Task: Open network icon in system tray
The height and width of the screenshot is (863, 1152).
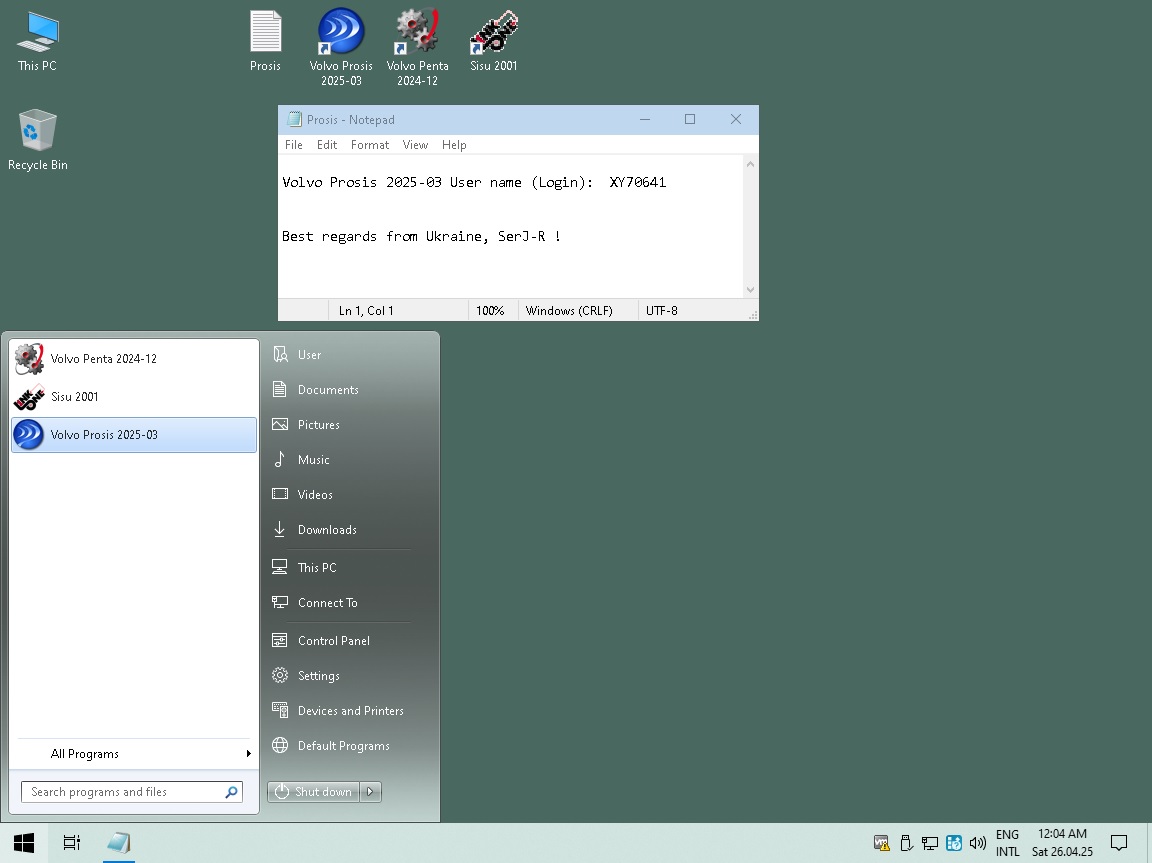Action: (x=930, y=843)
